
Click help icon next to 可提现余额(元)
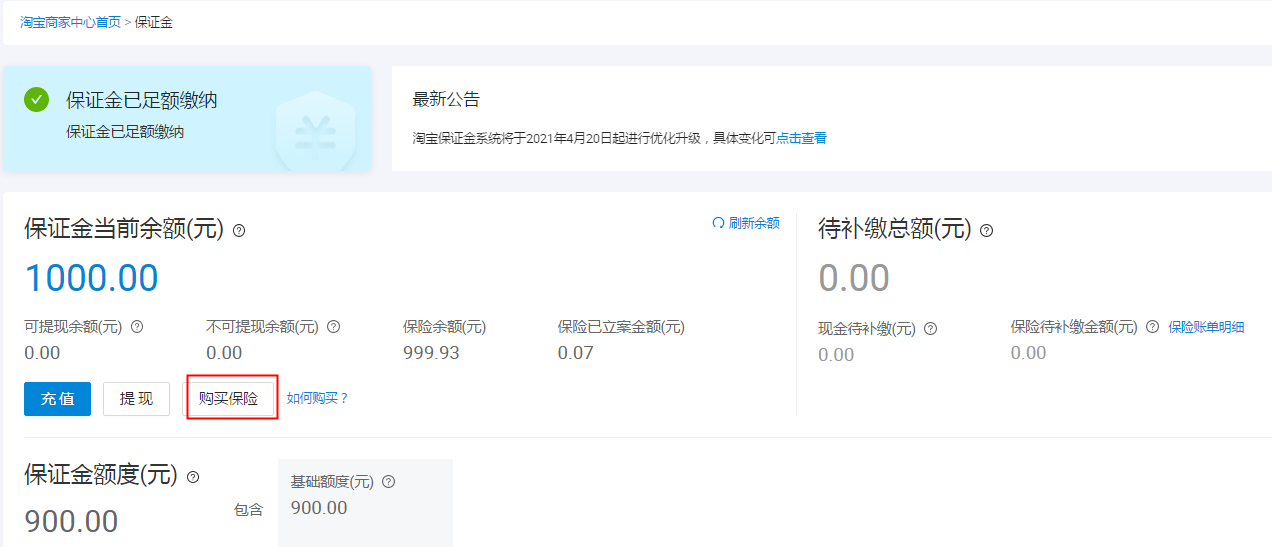click(x=137, y=326)
